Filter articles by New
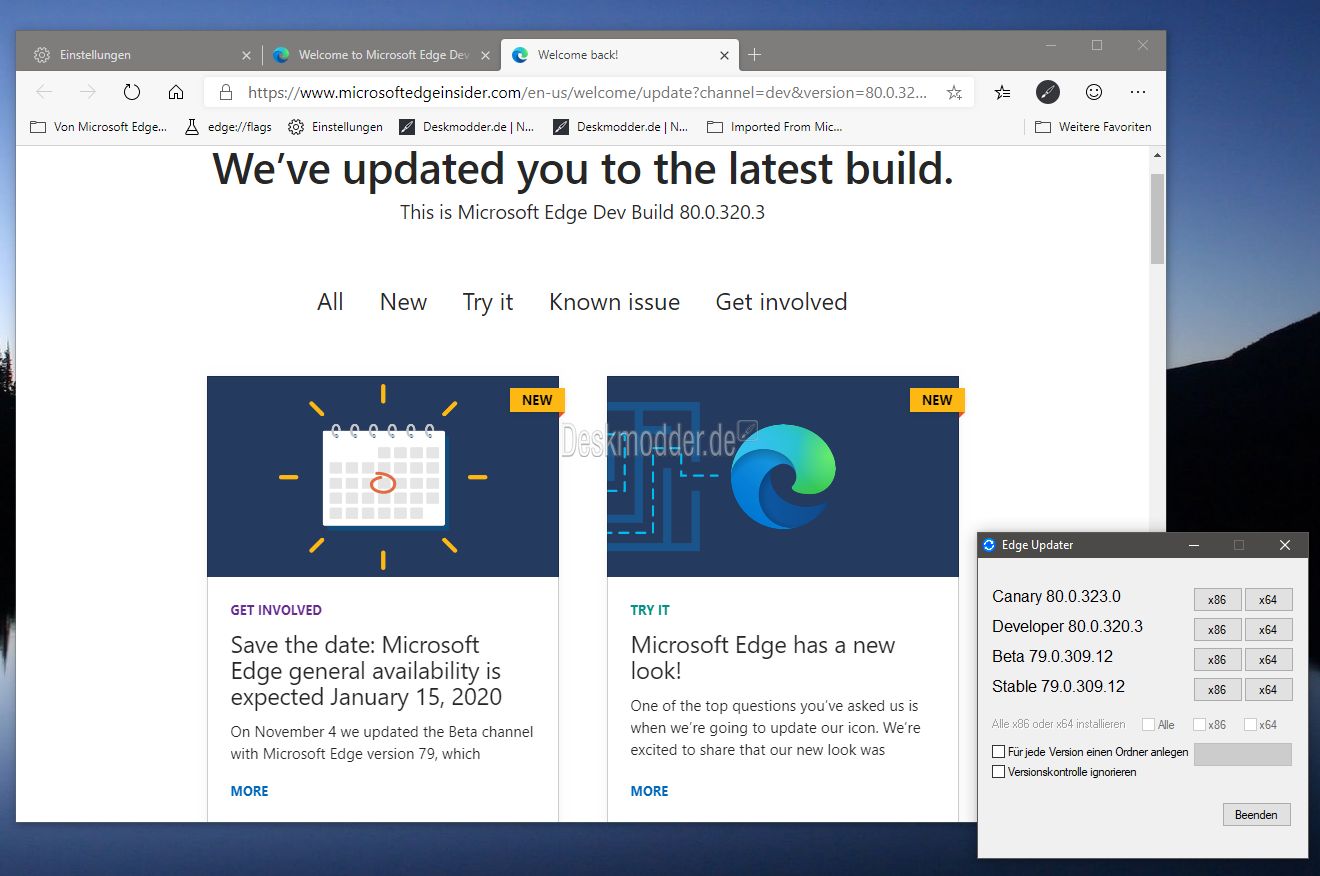This screenshot has width=1320, height=876. 403,302
